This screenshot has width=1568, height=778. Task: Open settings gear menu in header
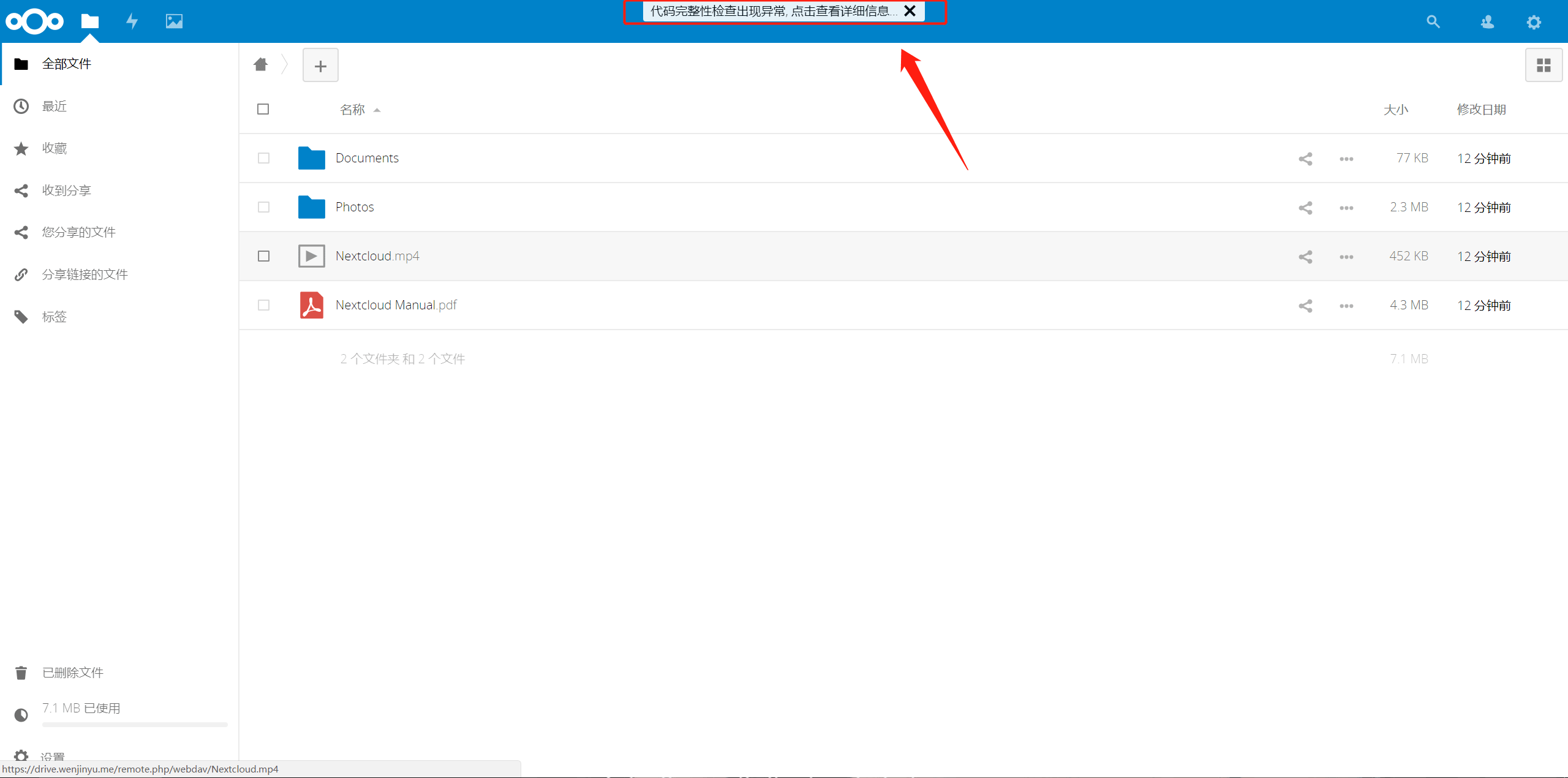[1534, 22]
